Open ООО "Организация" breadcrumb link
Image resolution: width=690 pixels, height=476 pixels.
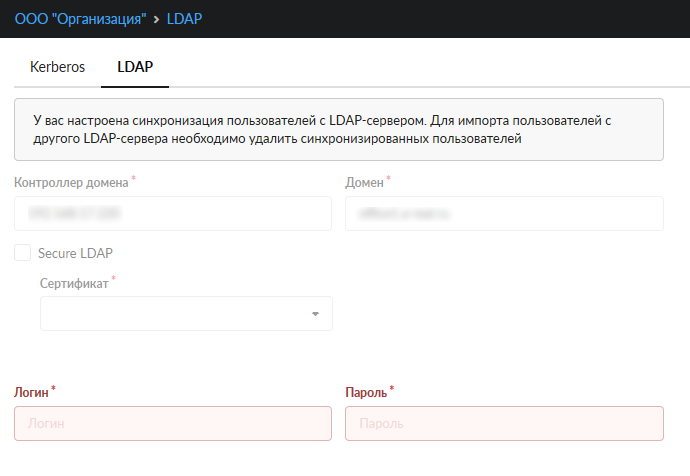click(78, 19)
